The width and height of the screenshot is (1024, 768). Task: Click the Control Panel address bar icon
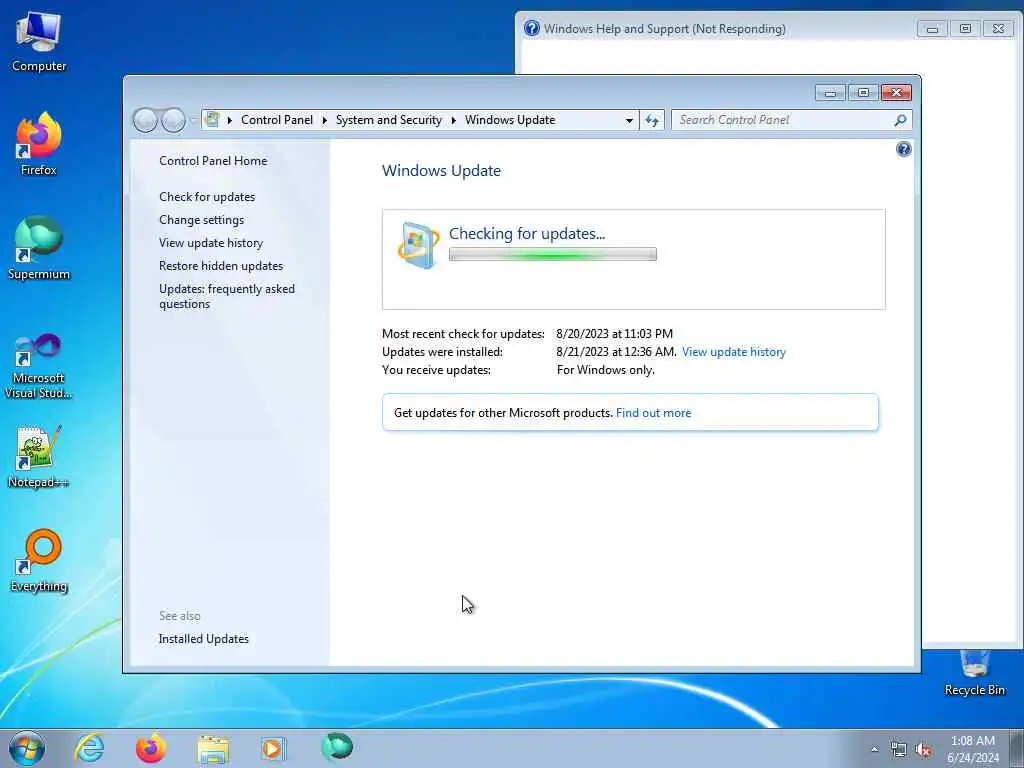pos(212,120)
